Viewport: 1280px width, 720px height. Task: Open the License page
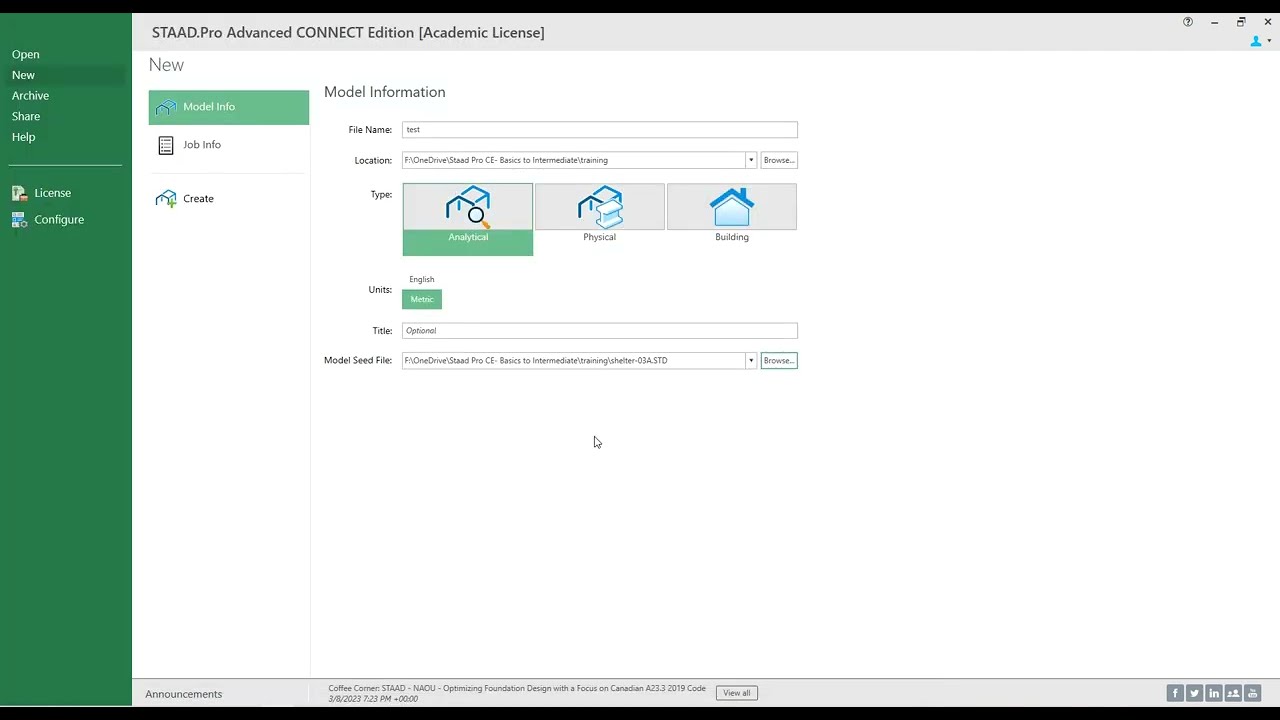(53, 193)
